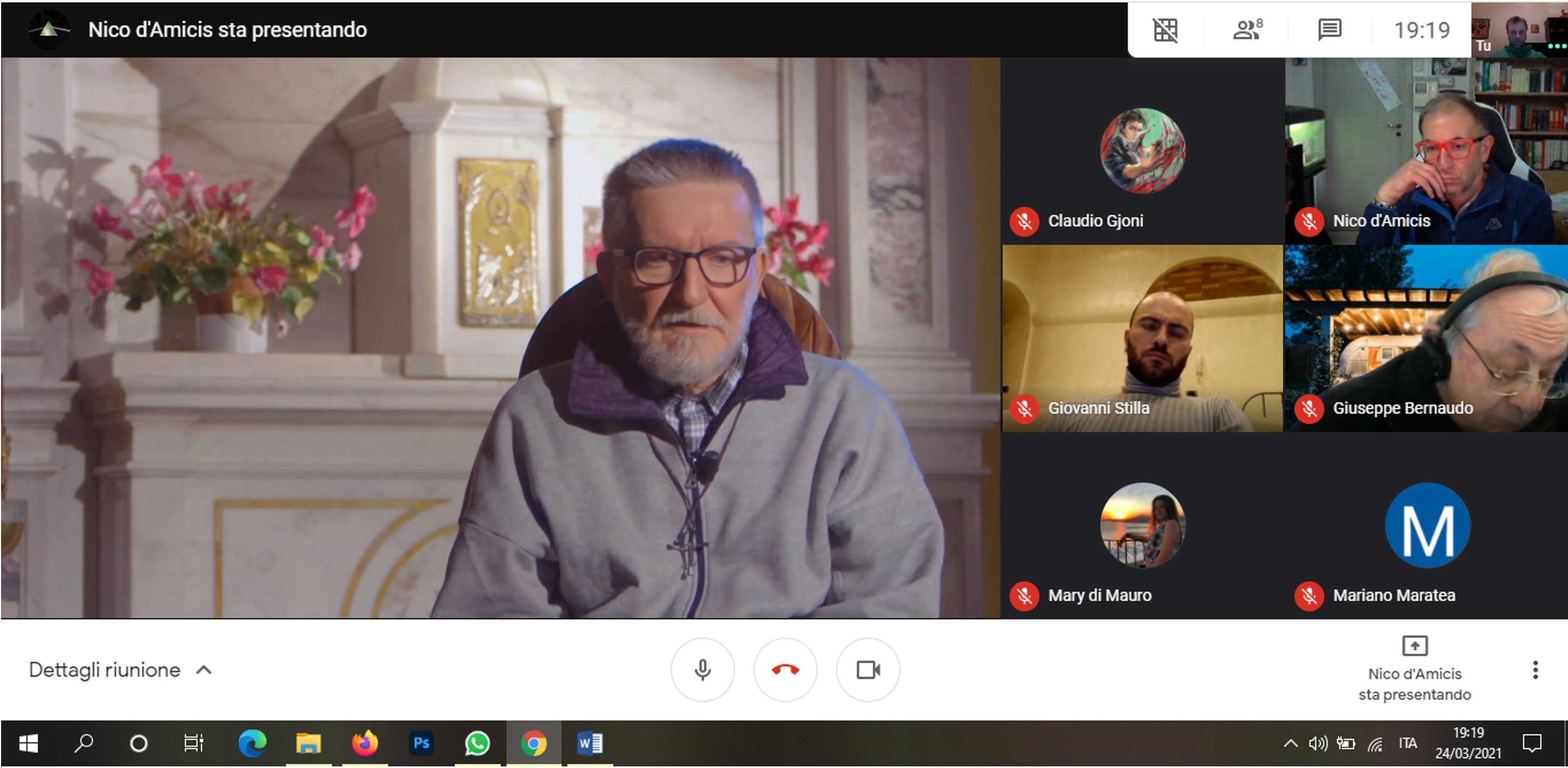The height and width of the screenshot is (768, 1568).
Task: Click the battery status tray icon
Action: pos(1345,743)
